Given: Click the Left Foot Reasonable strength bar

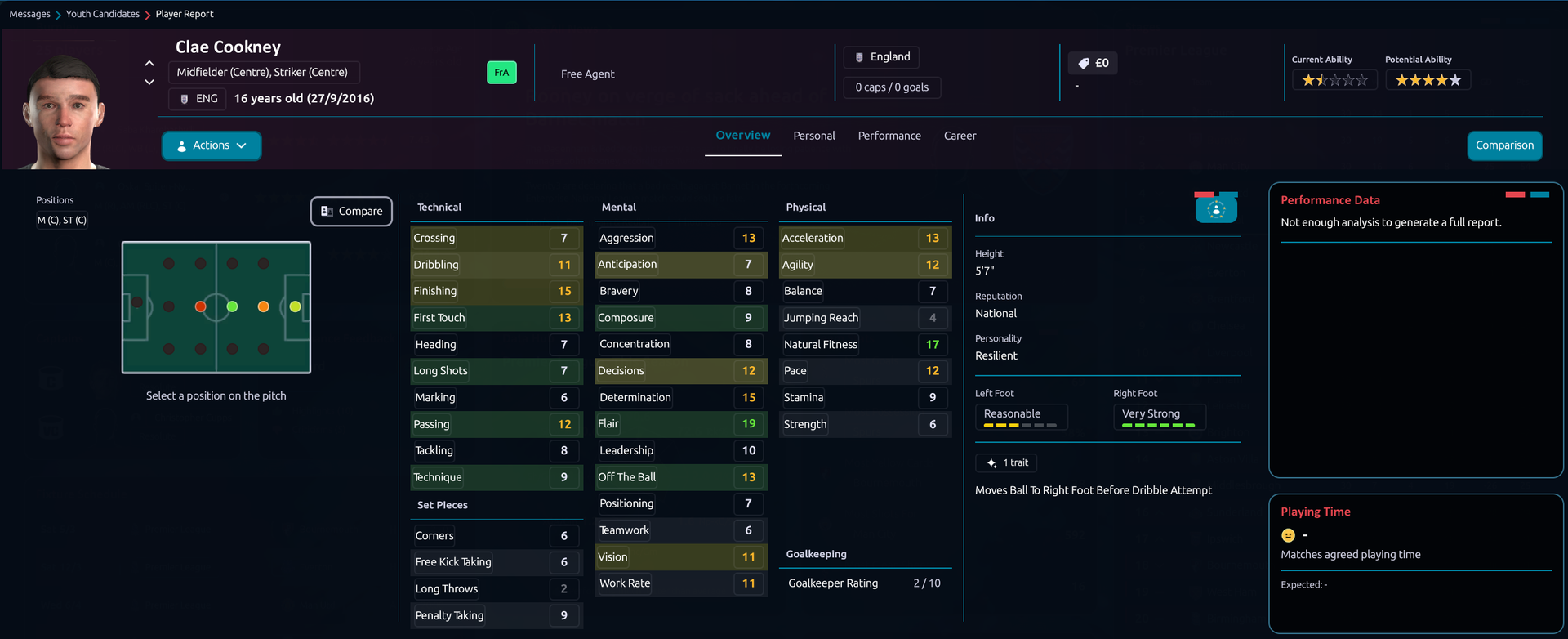Looking at the screenshot, I should (x=1021, y=417).
